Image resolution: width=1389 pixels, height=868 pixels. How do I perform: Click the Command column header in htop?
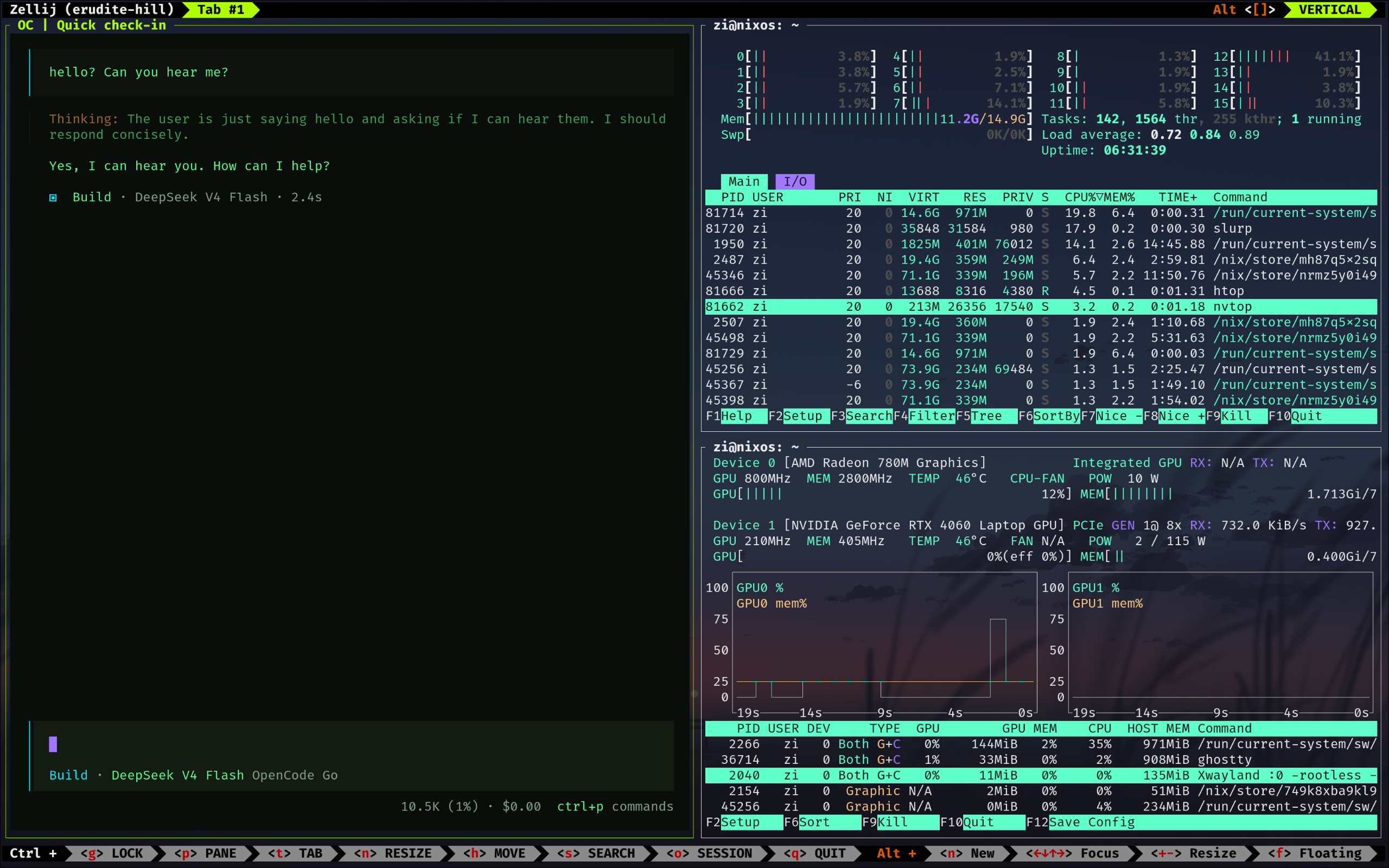click(1240, 197)
